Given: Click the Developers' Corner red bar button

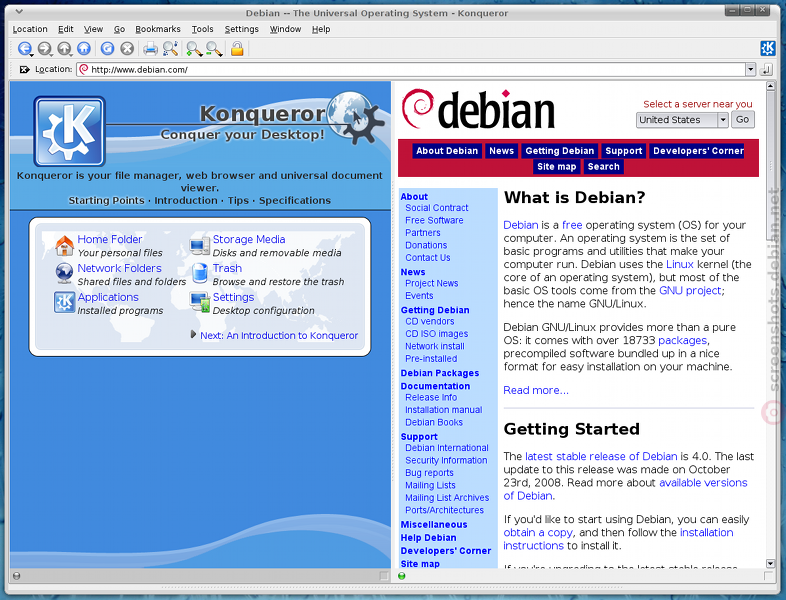Looking at the screenshot, I should (698, 151).
